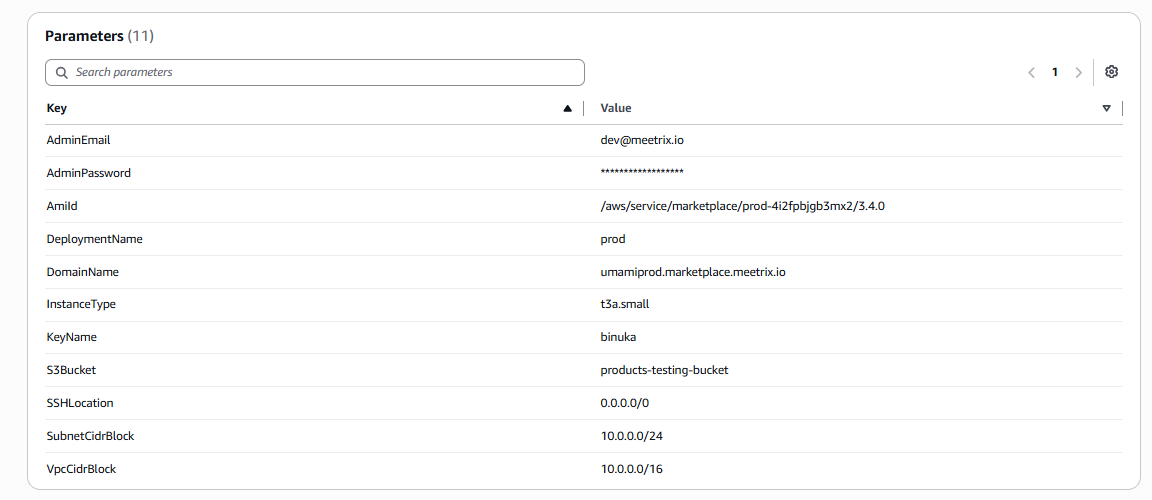Select the SubnetCidrBlock key cell

[x=90, y=435]
